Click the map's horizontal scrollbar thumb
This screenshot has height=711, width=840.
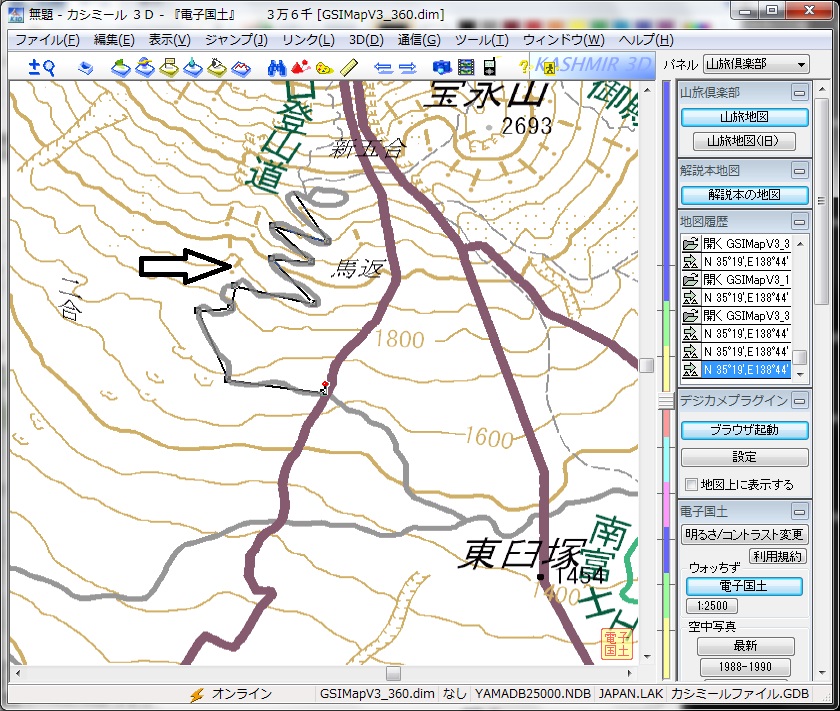click(394, 673)
